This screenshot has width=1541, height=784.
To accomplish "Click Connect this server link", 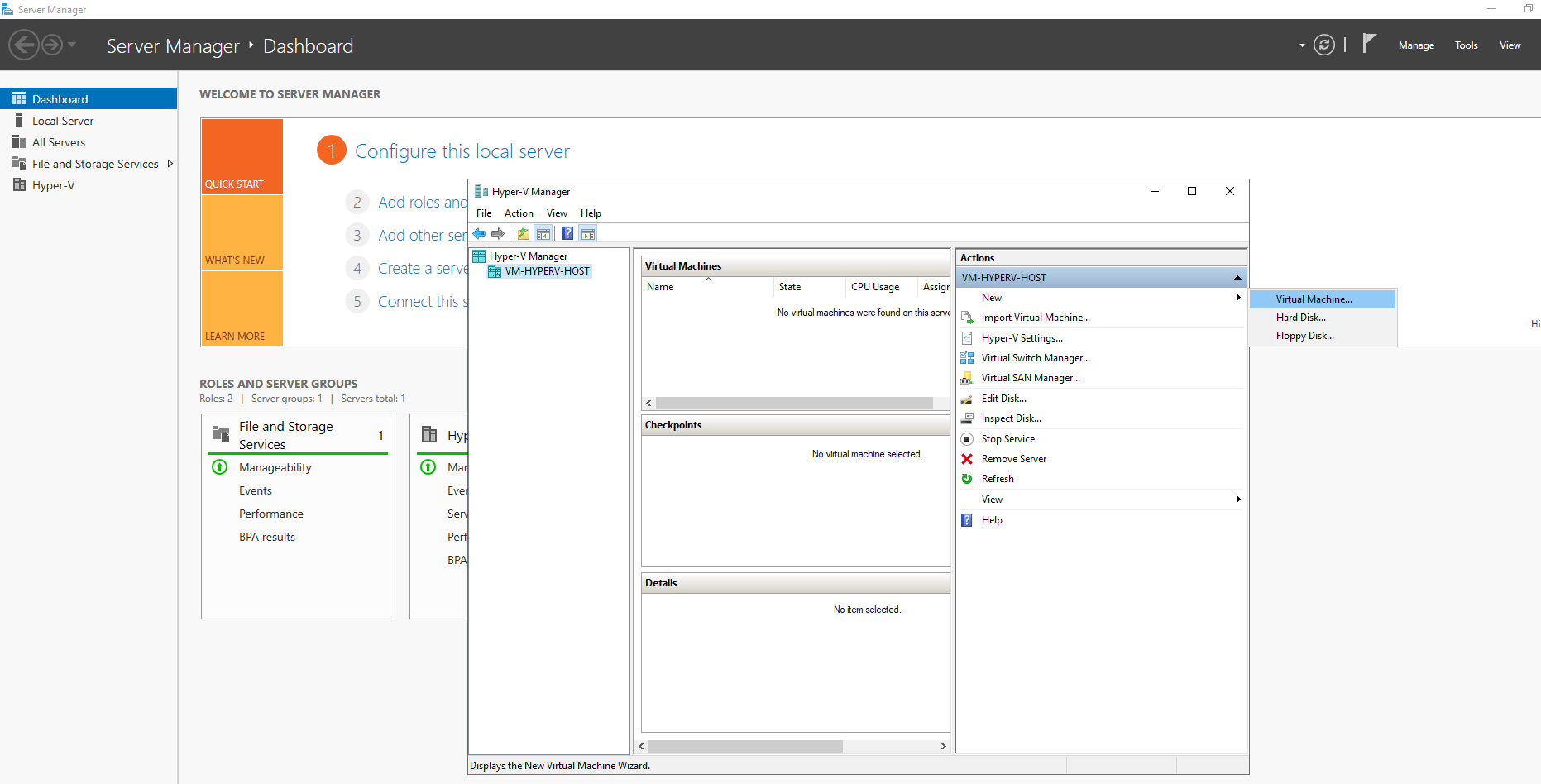I will (x=423, y=301).
